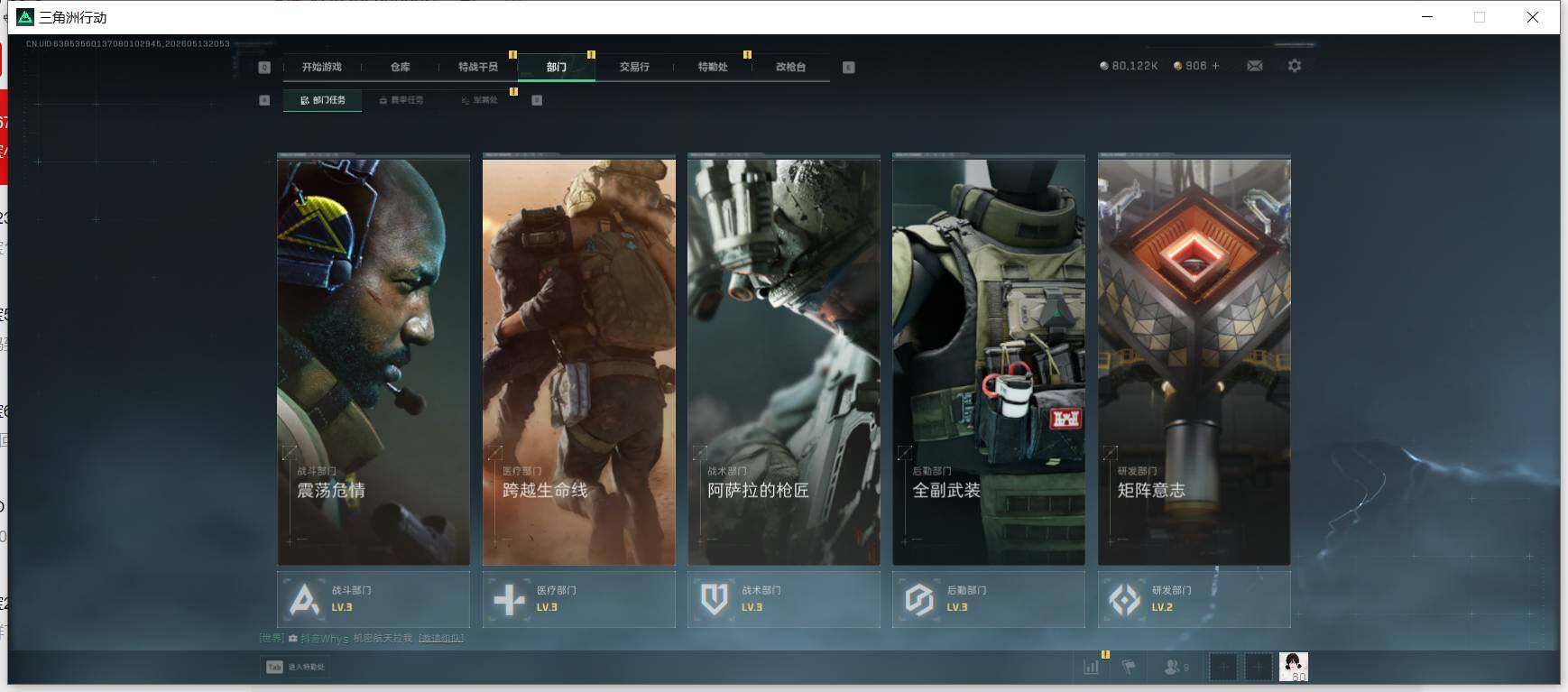Open the 开始游戏 tab

point(322,67)
